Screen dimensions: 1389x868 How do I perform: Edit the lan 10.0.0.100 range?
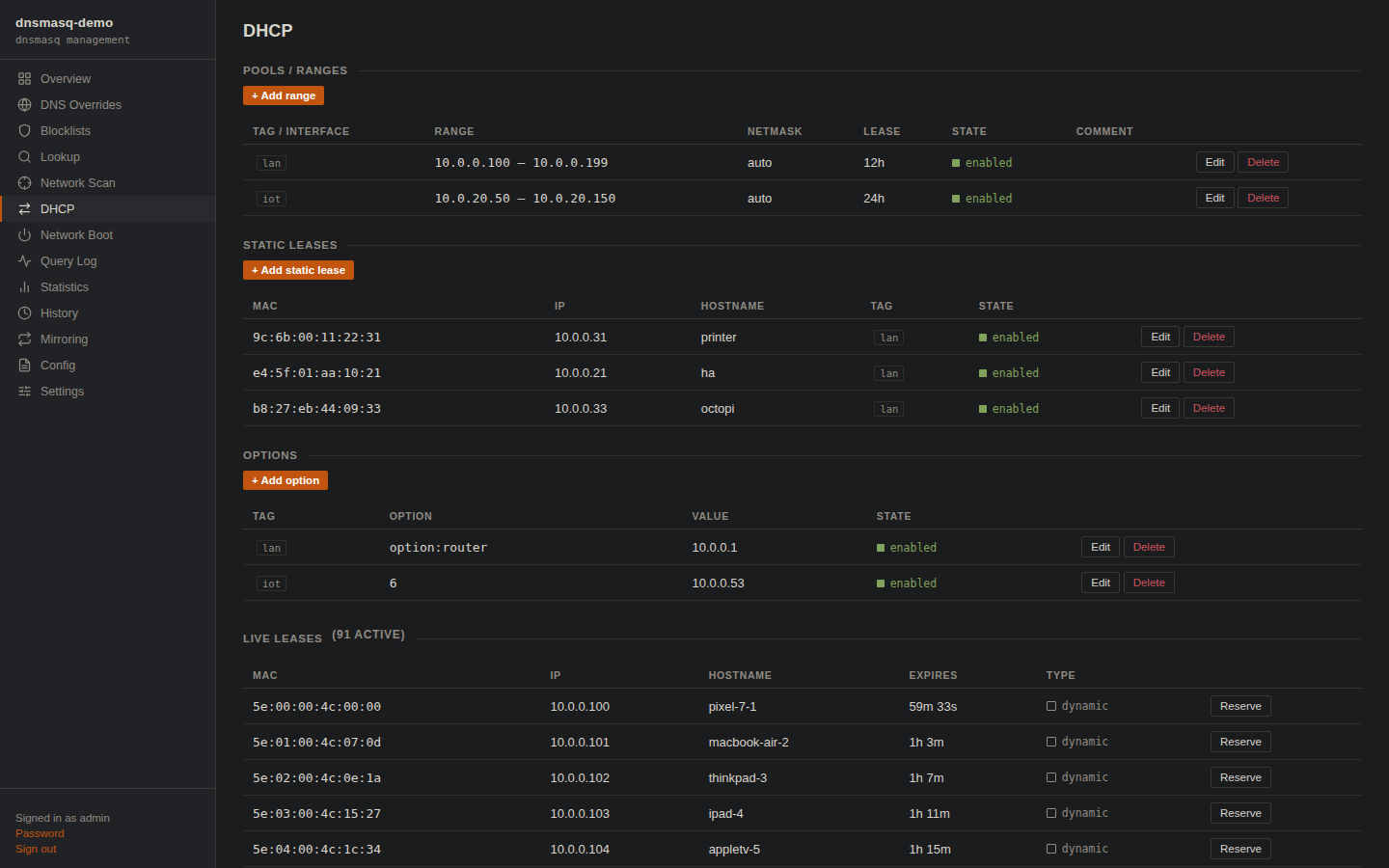1214,162
